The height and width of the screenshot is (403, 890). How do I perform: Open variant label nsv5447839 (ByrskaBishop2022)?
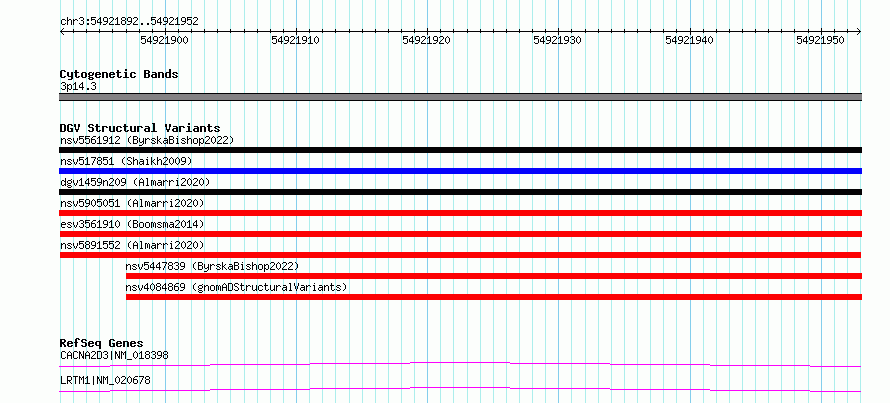coord(212,266)
